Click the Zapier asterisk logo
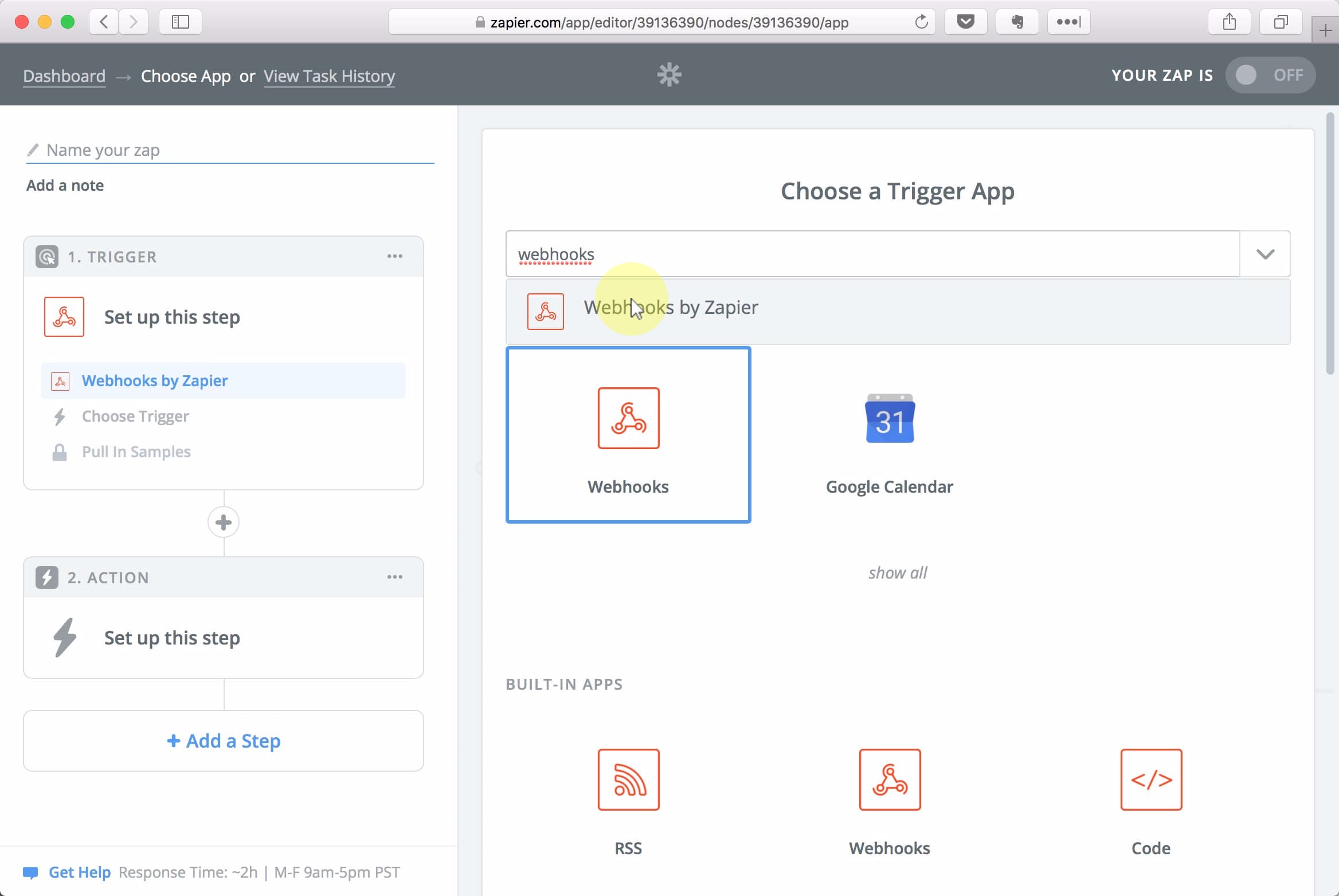 tap(669, 74)
